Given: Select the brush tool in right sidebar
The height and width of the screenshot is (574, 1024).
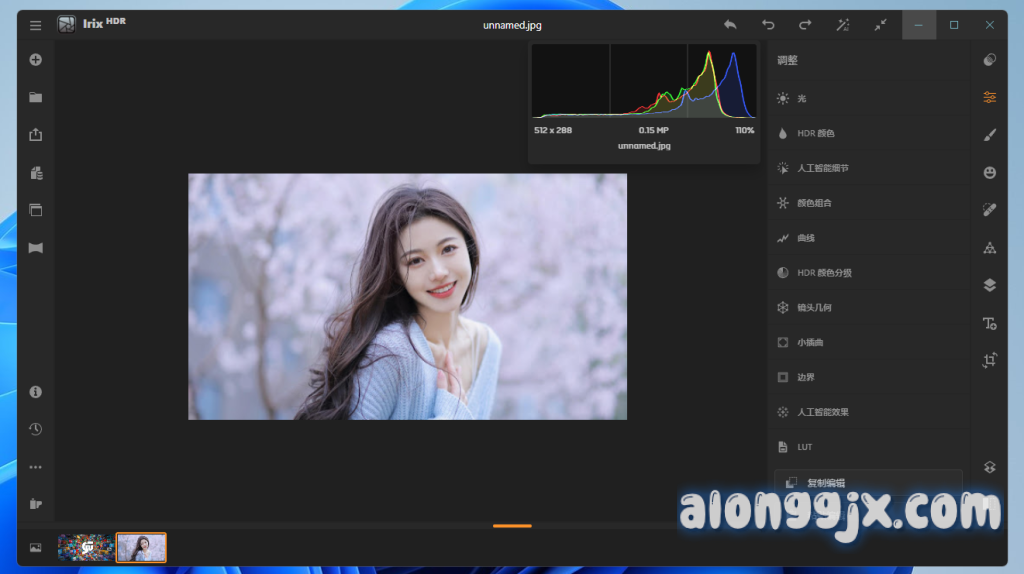Looking at the screenshot, I should click(x=989, y=134).
